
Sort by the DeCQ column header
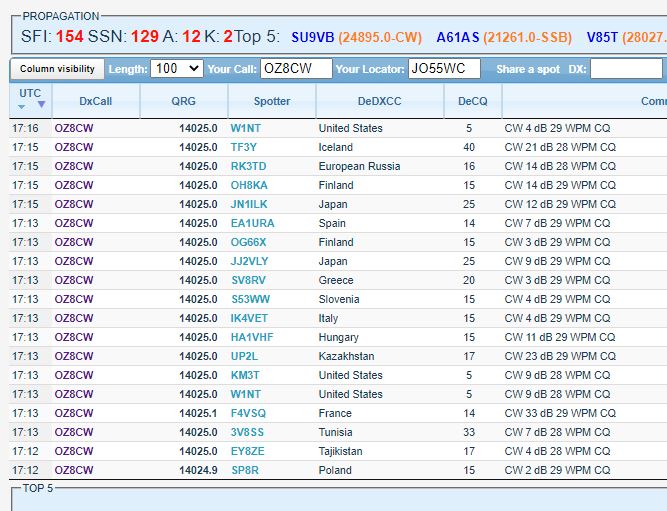473,101
